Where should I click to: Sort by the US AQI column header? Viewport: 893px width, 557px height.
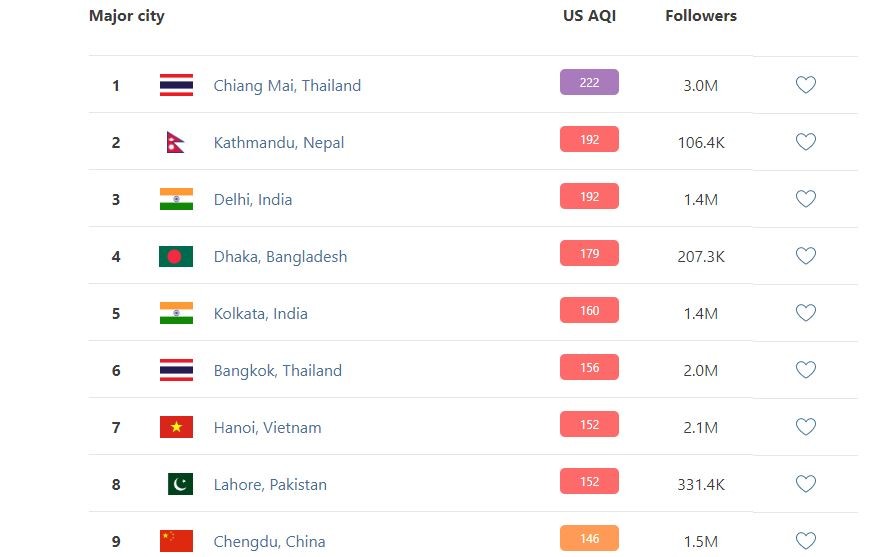[589, 16]
